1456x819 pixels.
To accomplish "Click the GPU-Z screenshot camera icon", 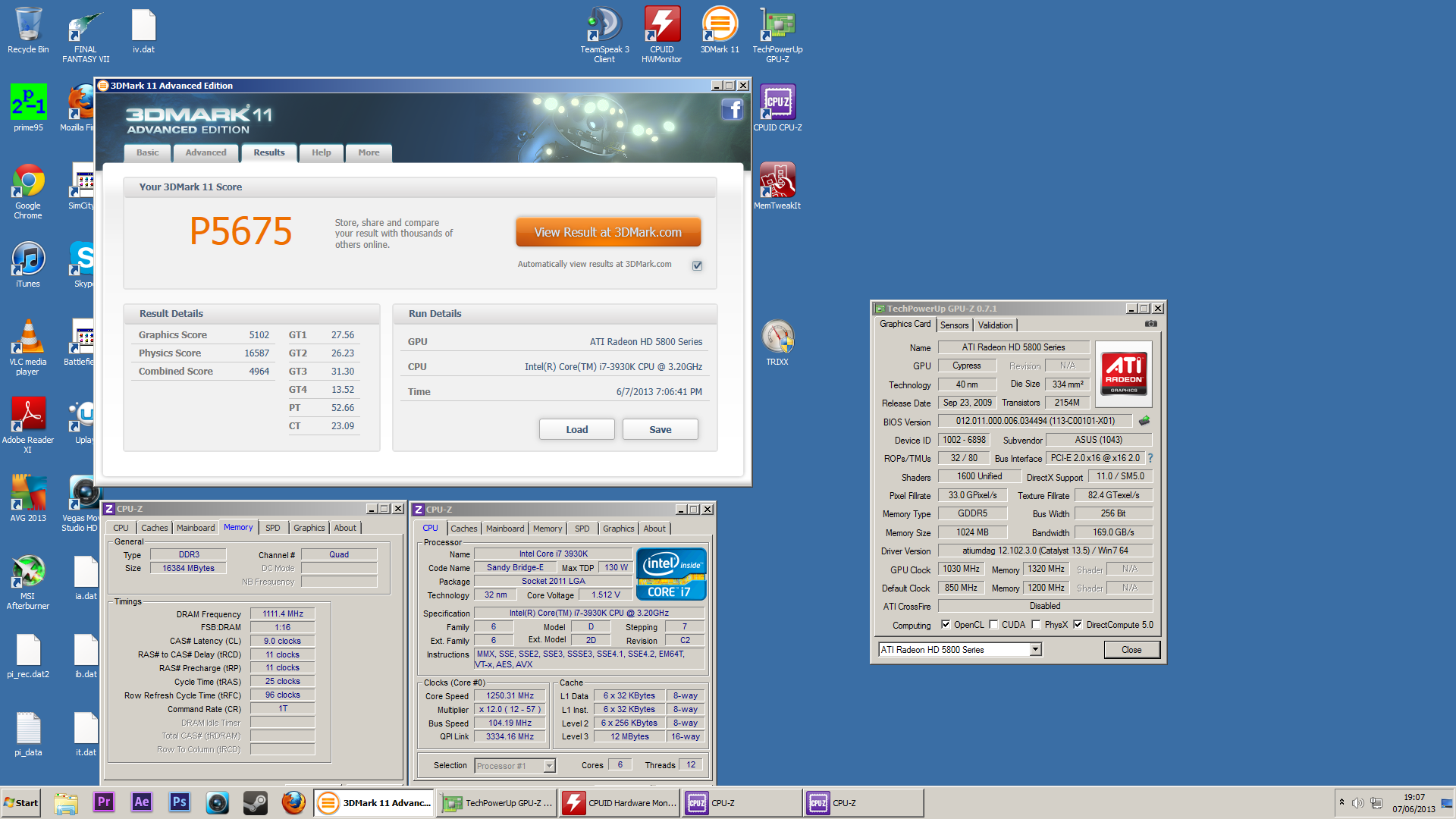I will pos(1150,324).
